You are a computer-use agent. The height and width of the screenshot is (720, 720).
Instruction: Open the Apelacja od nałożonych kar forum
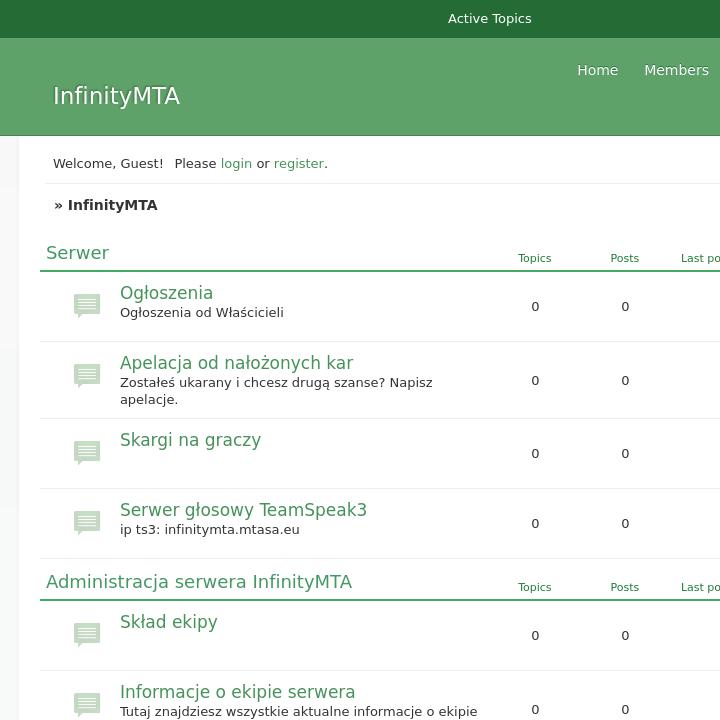pyautogui.click(x=236, y=363)
